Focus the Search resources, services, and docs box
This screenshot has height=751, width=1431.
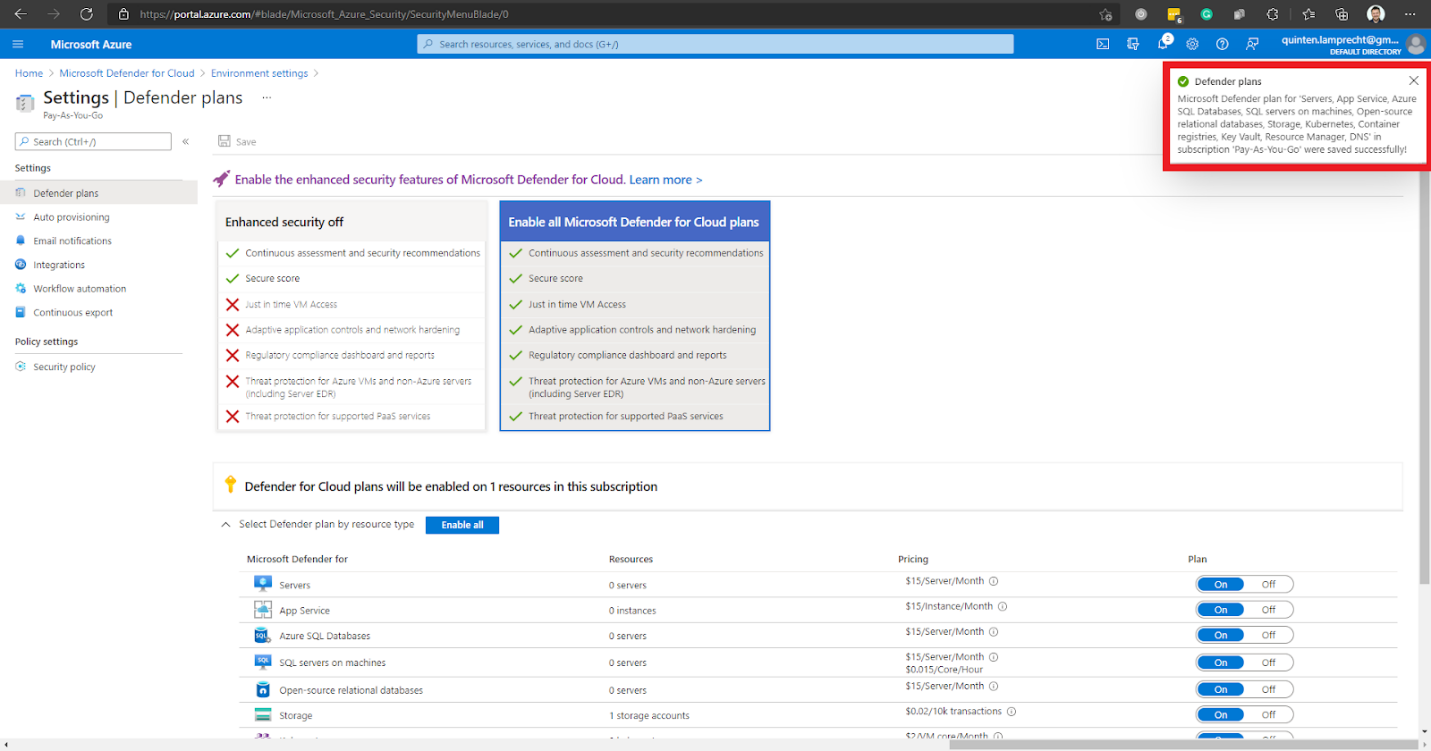(715, 44)
